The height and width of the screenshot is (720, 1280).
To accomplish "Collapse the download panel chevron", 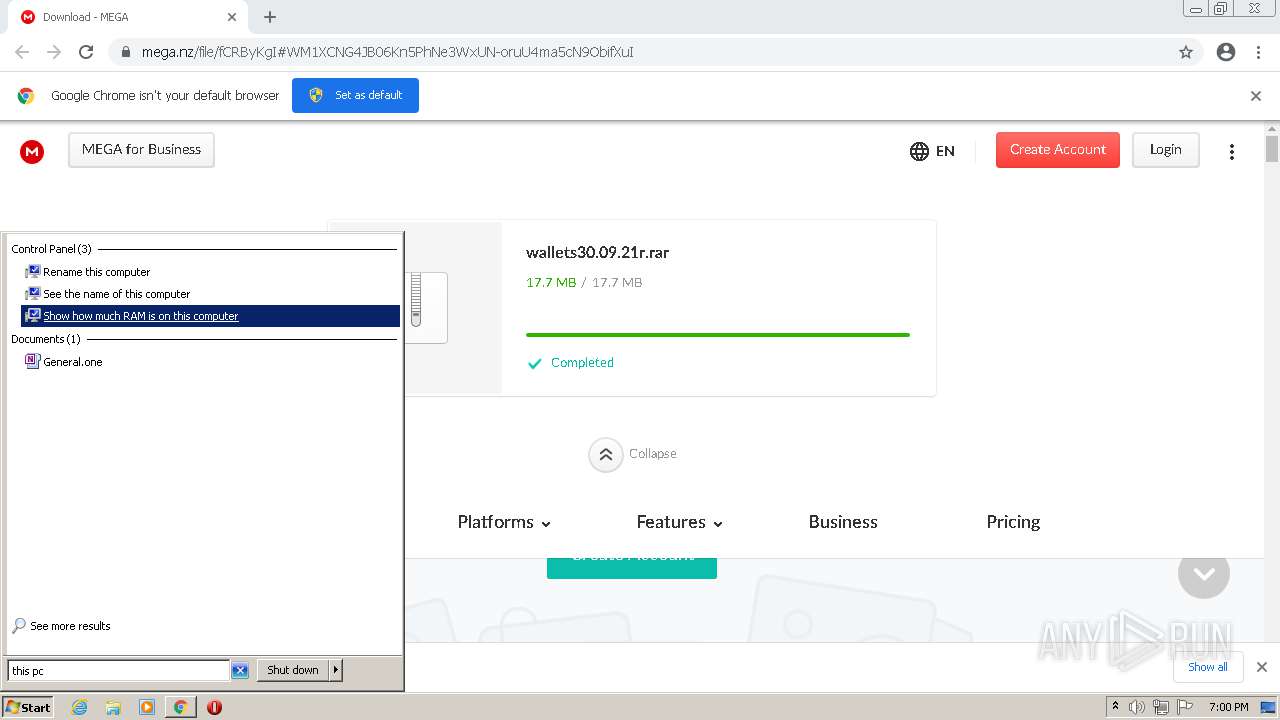I will pos(605,454).
